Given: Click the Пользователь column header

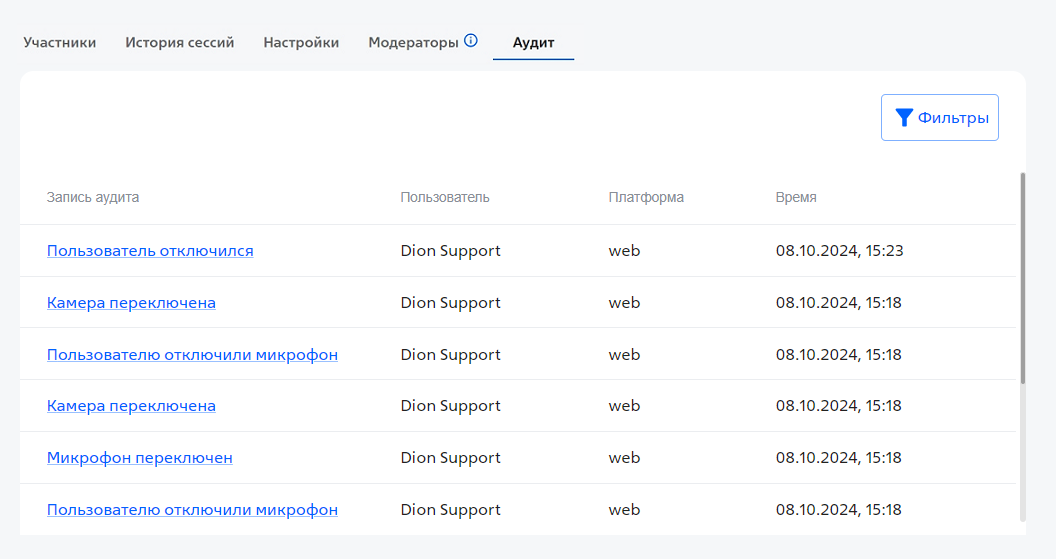Looking at the screenshot, I should coord(445,198).
